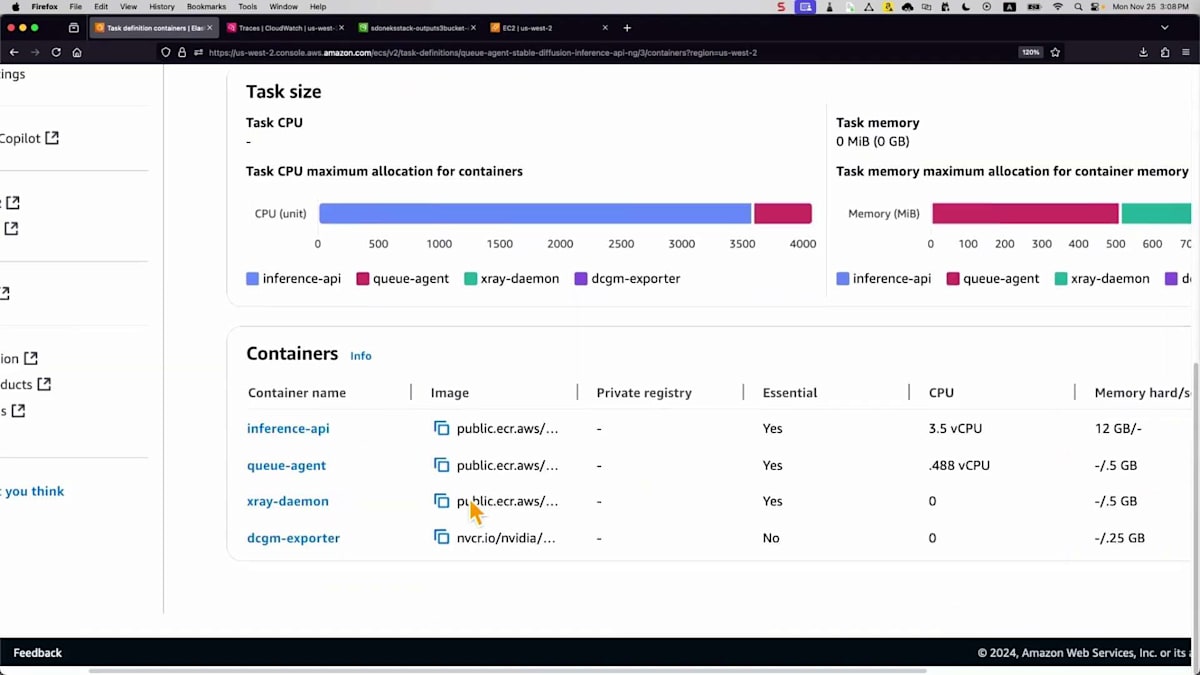Reload the current page
This screenshot has width=1200, height=675.
[x=56, y=52]
